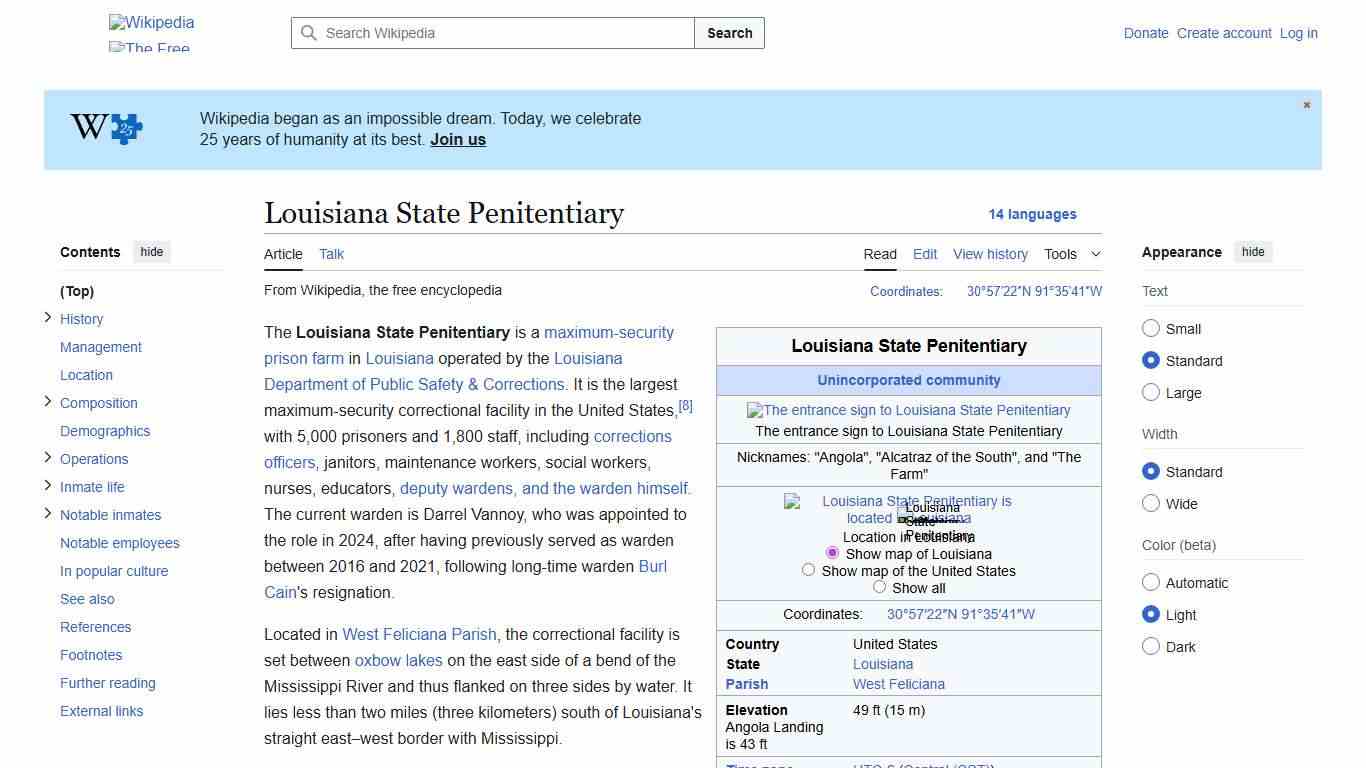Viewport: 1366px width, 768px height.
Task: Open the Tools dropdown chevron
Action: 1096,254
